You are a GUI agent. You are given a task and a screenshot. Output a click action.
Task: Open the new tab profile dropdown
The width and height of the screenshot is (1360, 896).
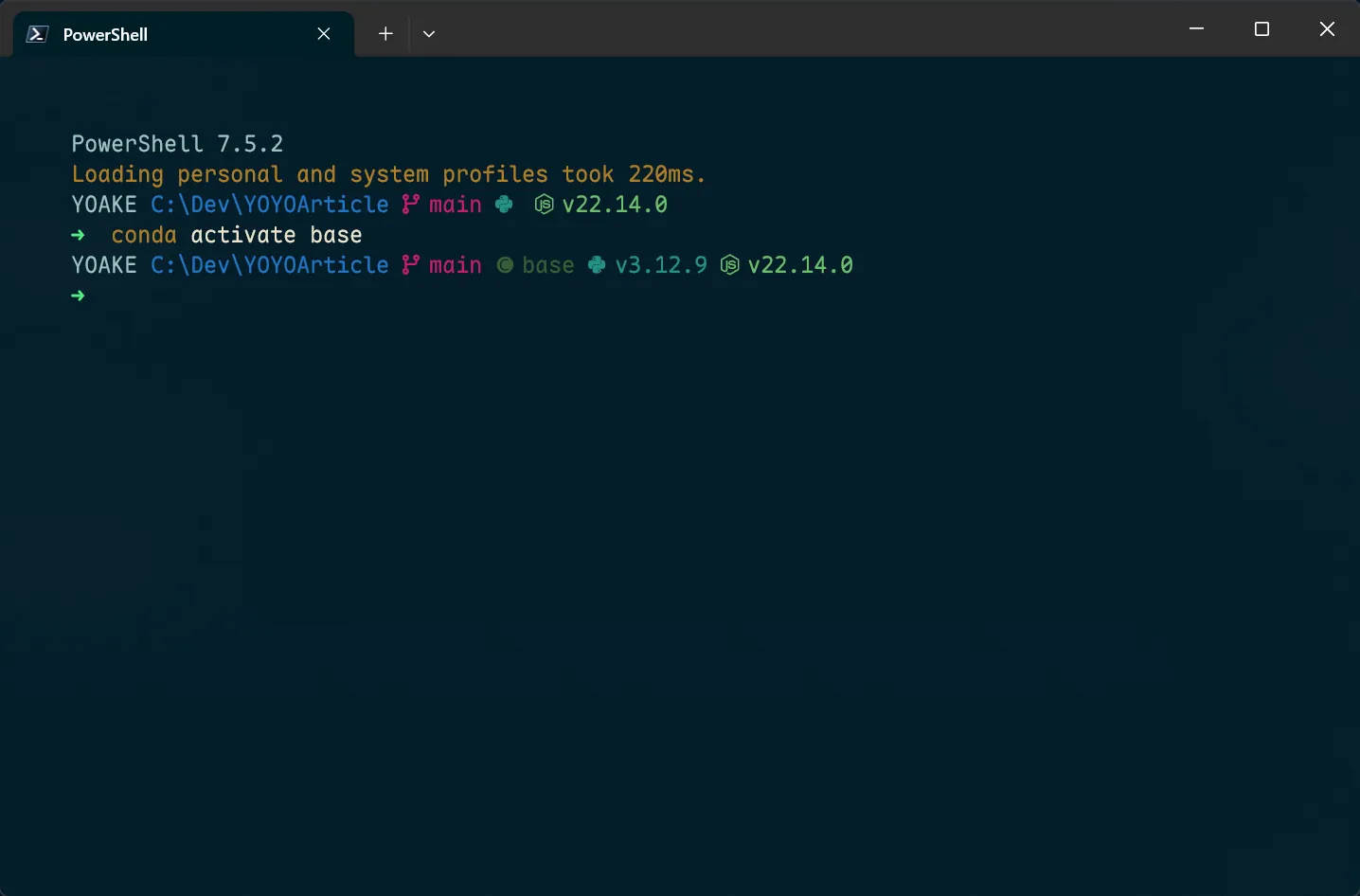[x=429, y=34]
